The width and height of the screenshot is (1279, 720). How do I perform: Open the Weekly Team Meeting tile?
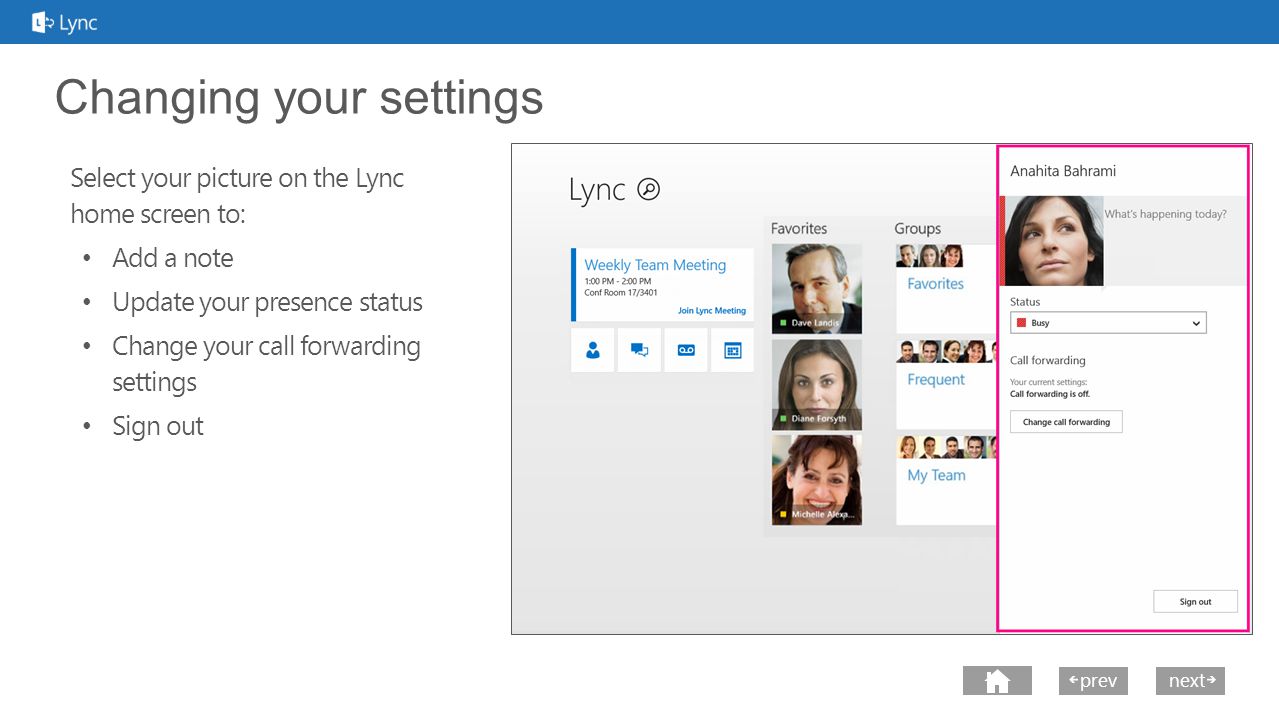[x=662, y=285]
